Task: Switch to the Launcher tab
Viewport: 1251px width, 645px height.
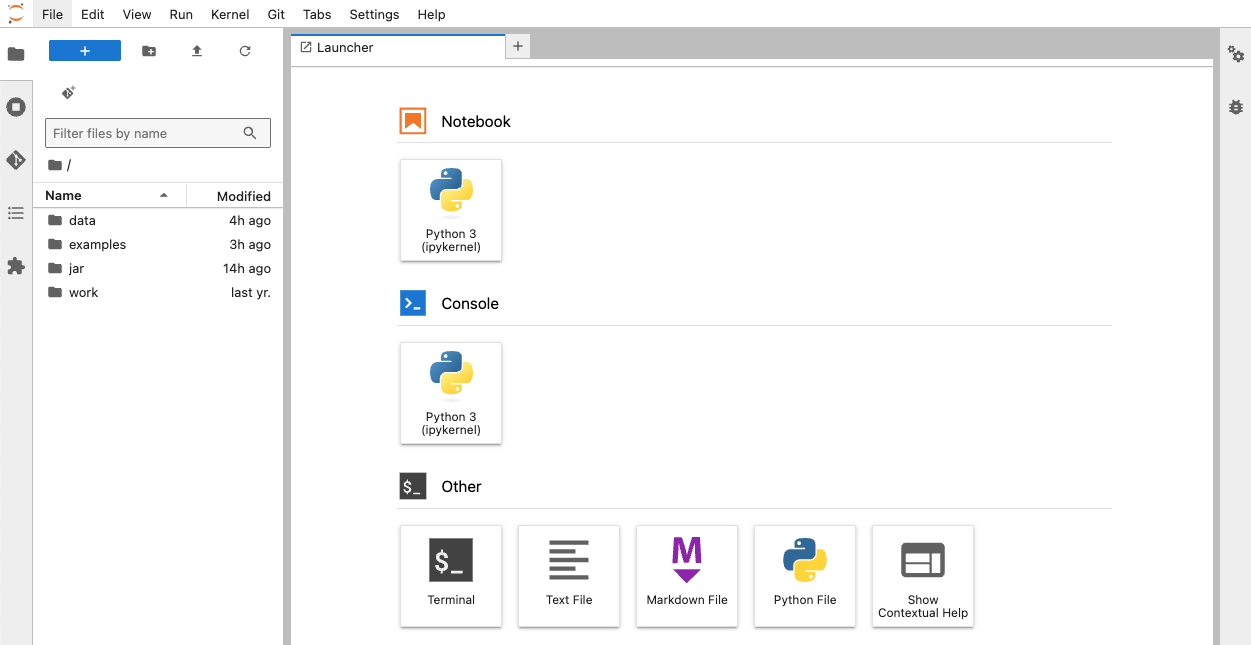Action: [345, 47]
